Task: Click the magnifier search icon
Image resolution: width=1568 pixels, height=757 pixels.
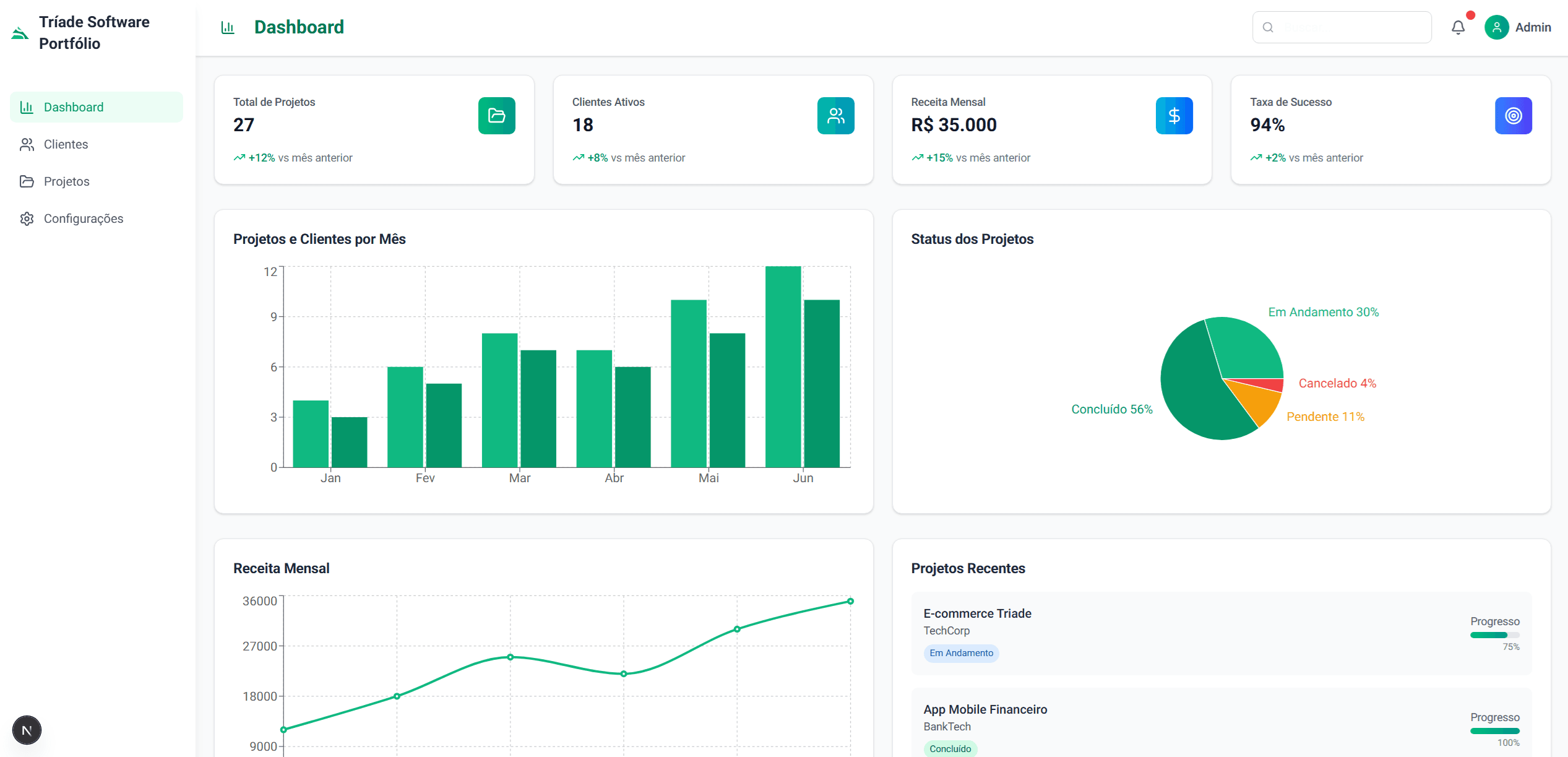Action: tap(1268, 27)
